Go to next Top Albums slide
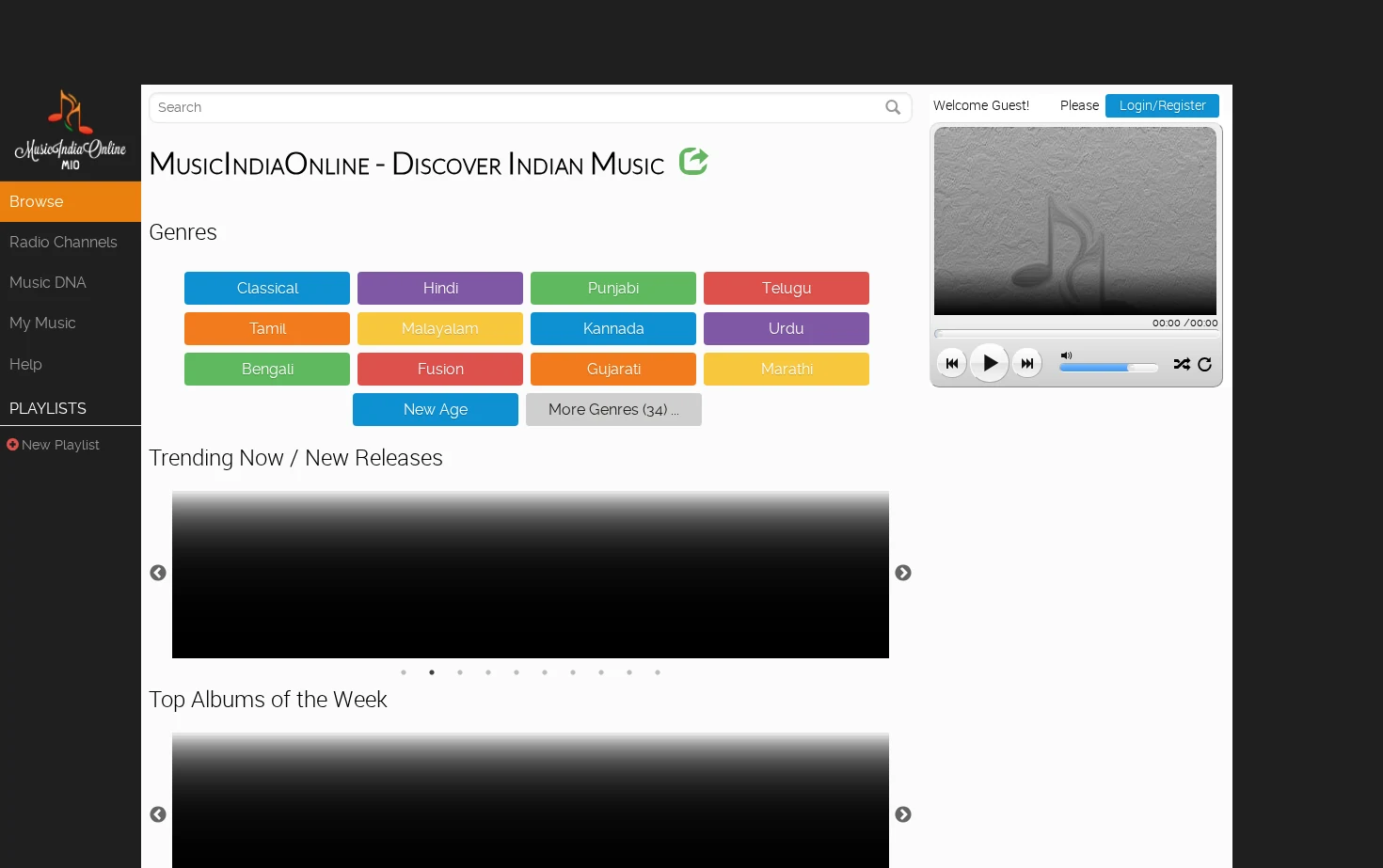Viewport: 1383px width, 868px height. 903,814
